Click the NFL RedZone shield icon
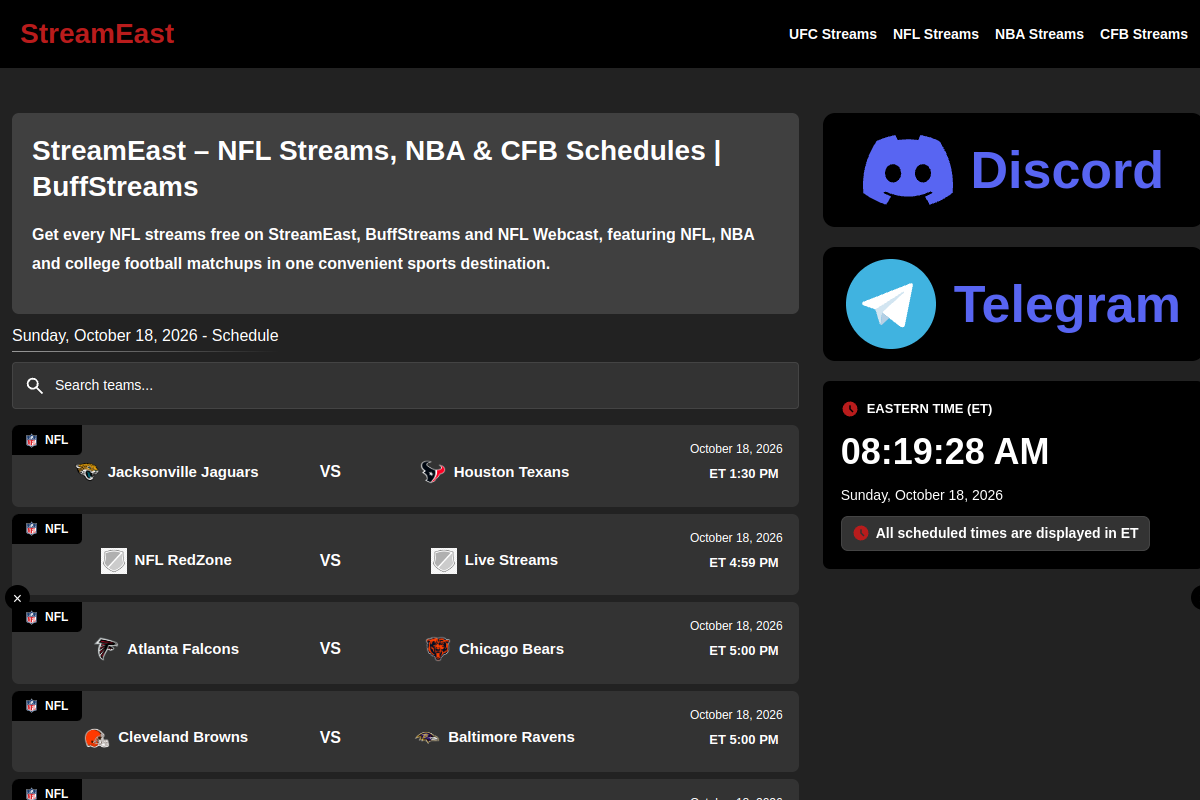Viewport: 1200px width, 800px height. pos(114,560)
